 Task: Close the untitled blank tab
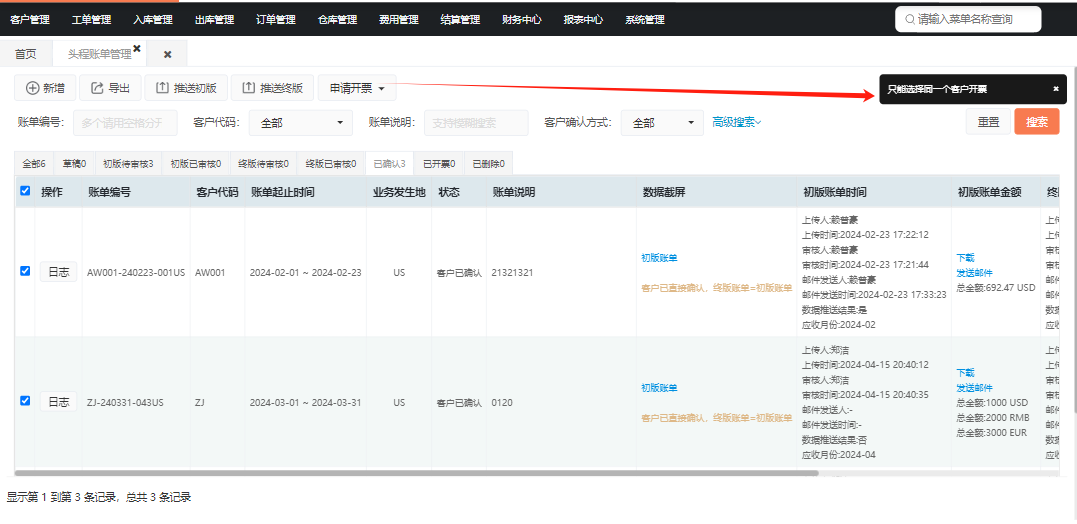click(167, 54)
